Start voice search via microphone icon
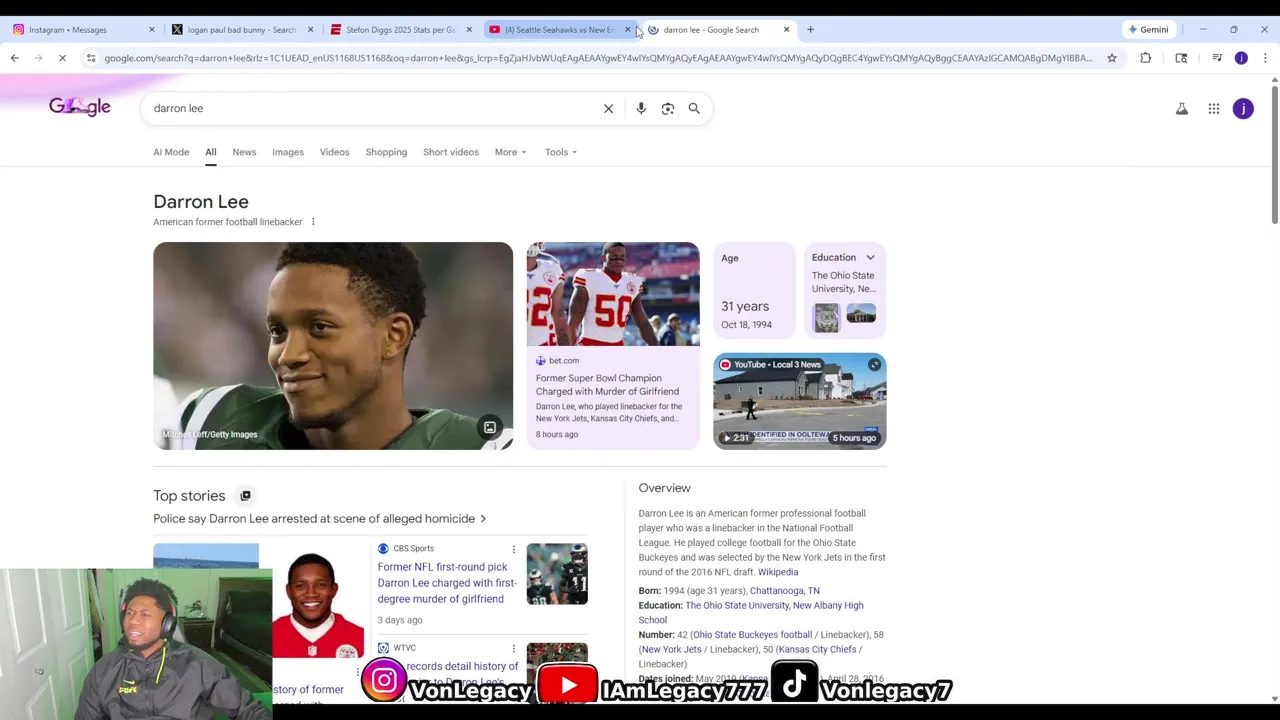The height and width of the screenshot is (720, 1280). coord(641,108)
